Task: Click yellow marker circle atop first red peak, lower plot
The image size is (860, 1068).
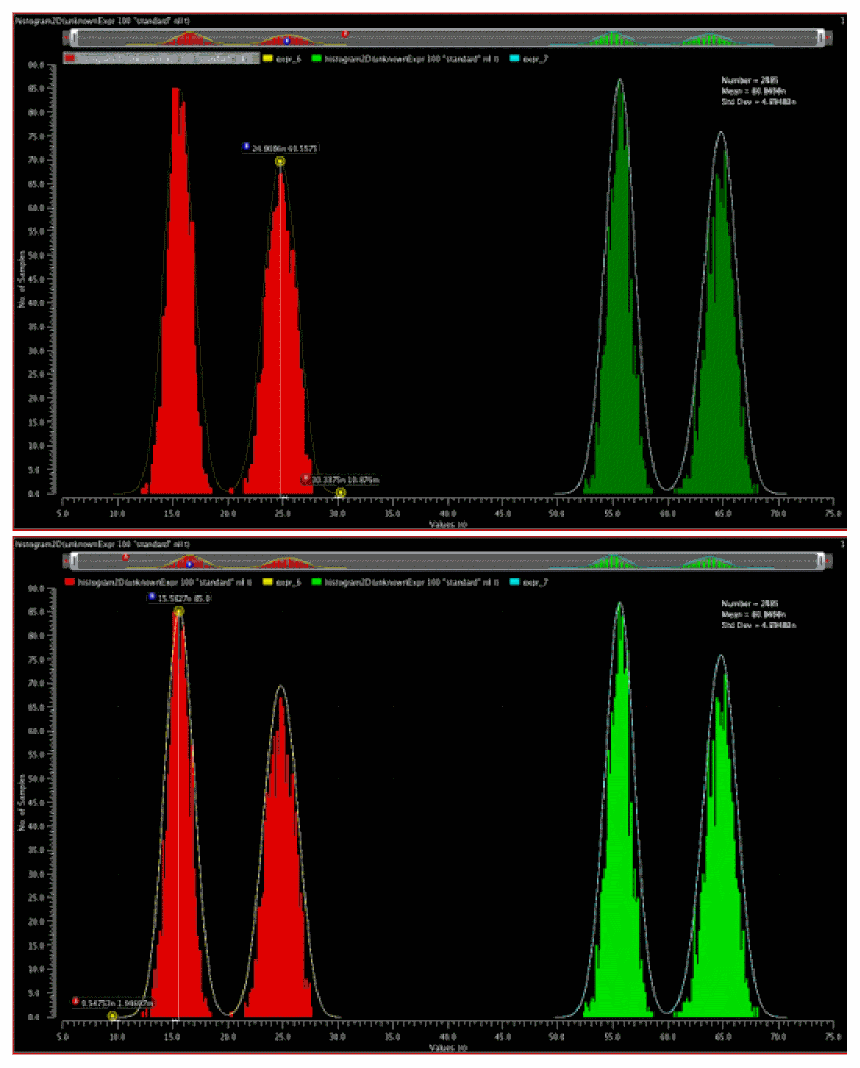Action: 178,612
